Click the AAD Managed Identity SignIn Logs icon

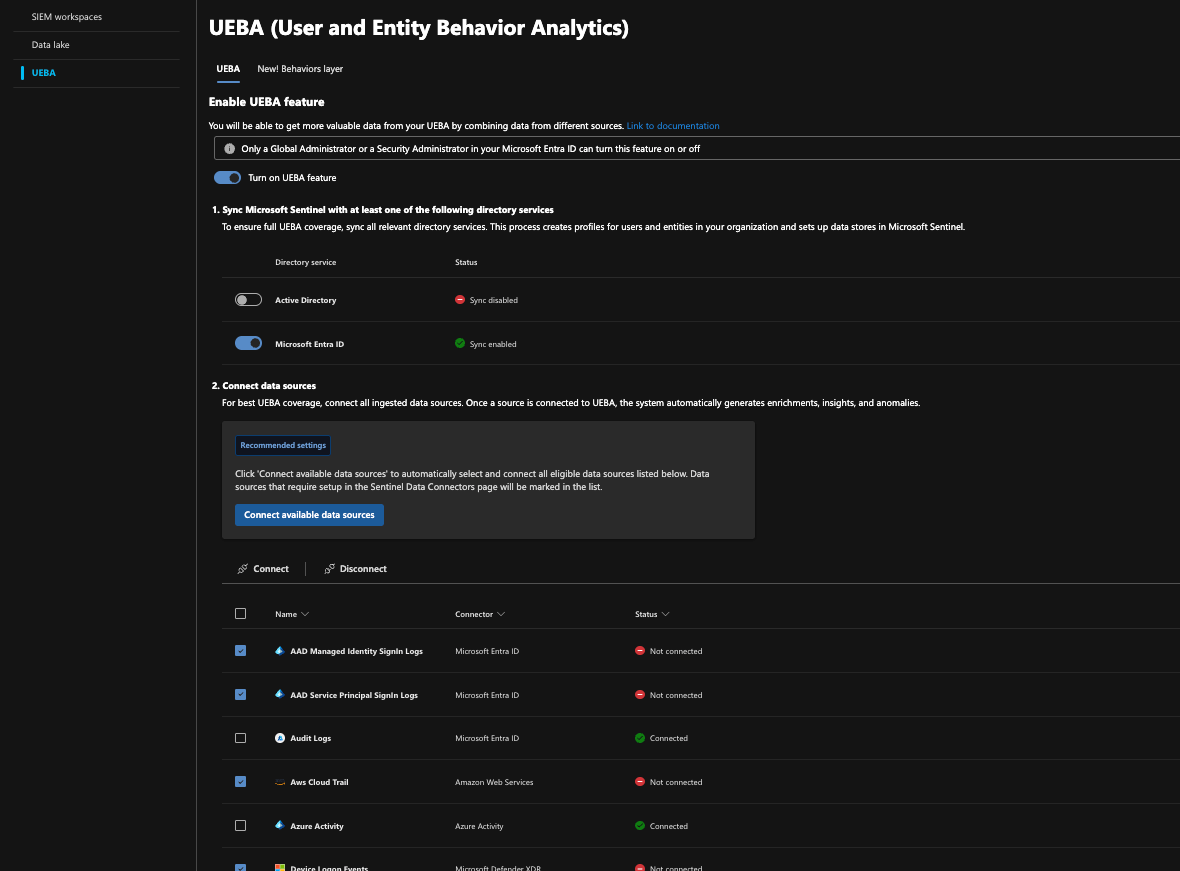coord(280,651)
